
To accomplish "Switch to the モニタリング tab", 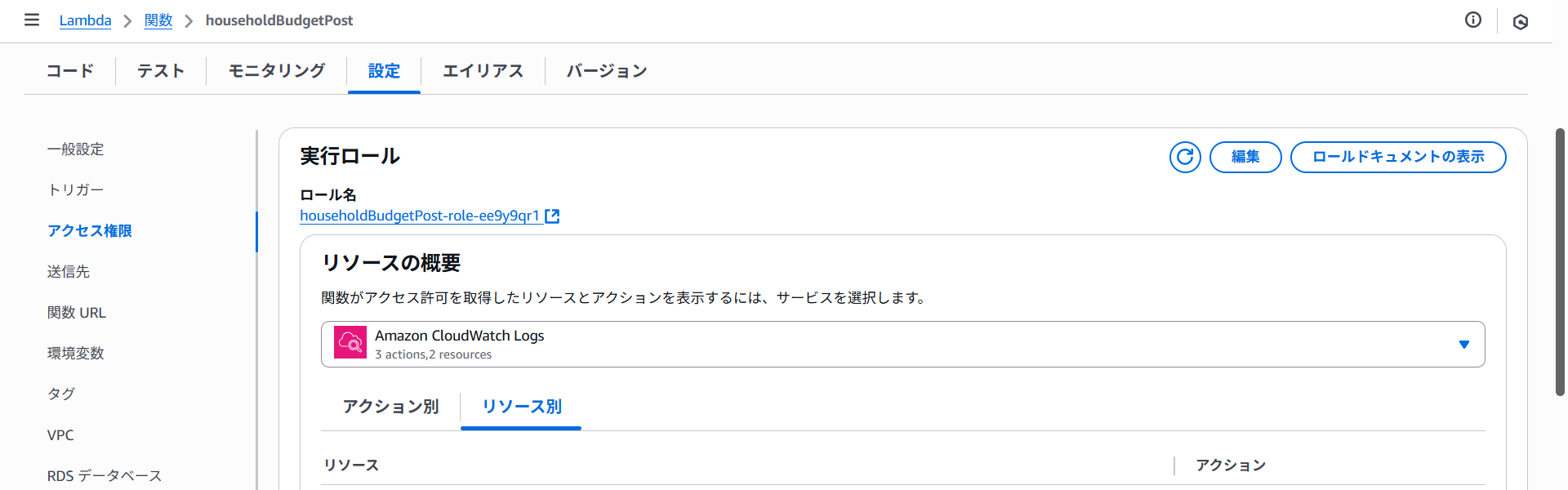I will point(276,71).
